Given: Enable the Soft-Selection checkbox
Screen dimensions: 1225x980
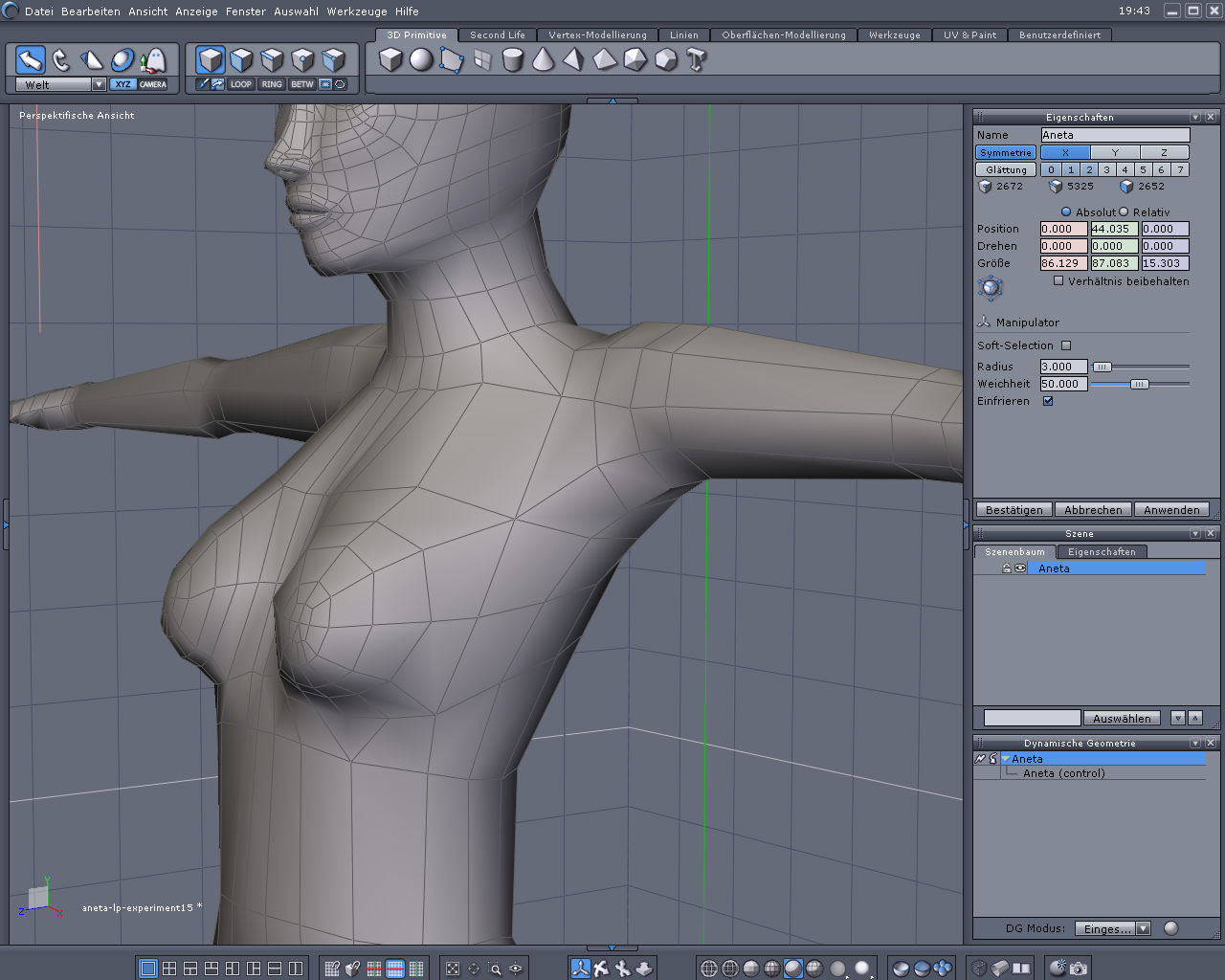Looking at the screenshot, I should pos(1066,345).
